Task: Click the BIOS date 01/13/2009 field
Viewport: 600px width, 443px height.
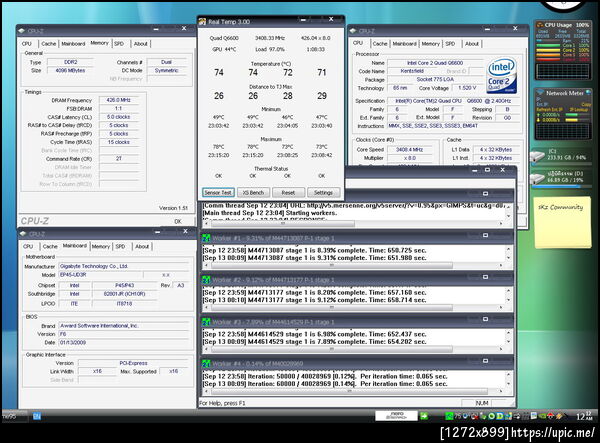Action: pyautogui.click(x=124, y=342)
